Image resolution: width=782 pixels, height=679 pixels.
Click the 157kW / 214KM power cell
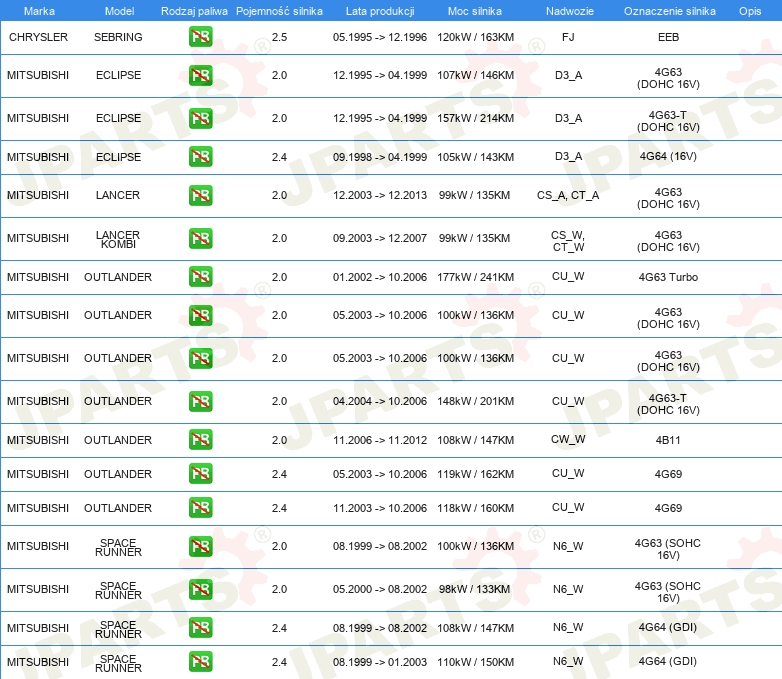(x=475, y=118)
